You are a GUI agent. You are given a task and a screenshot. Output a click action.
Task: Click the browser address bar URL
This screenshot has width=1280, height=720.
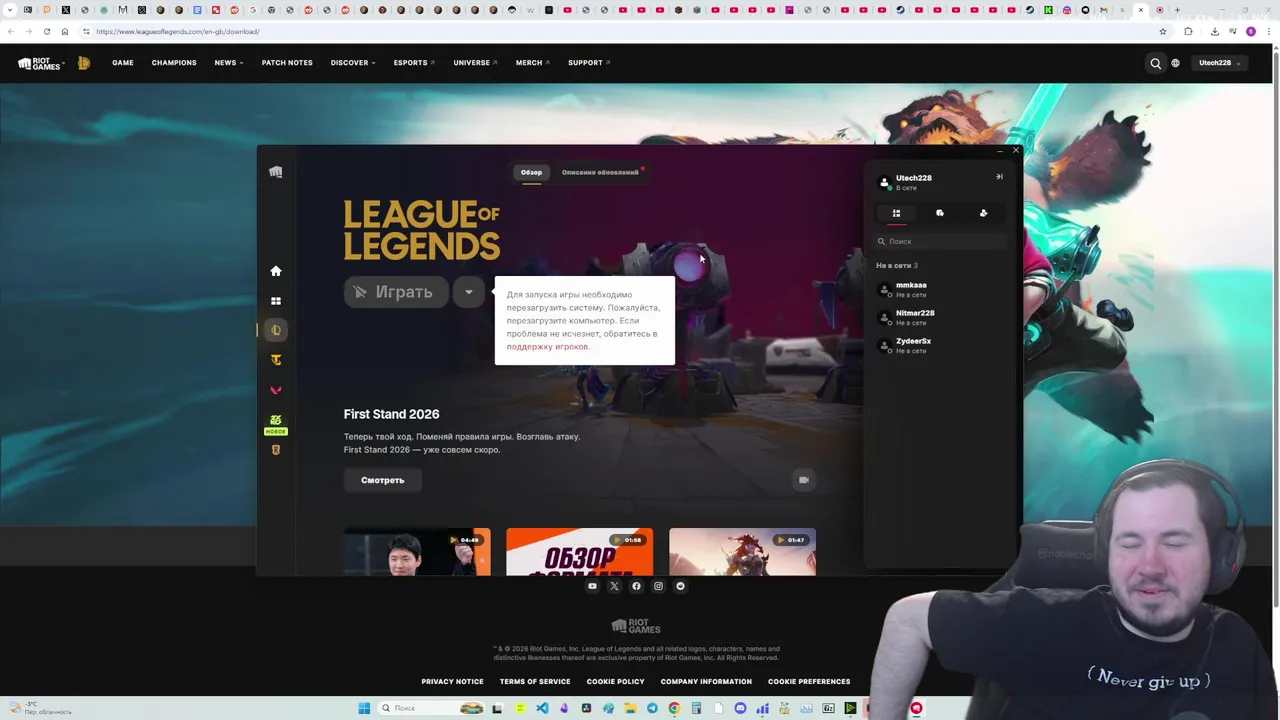click(x=178, y=31)
